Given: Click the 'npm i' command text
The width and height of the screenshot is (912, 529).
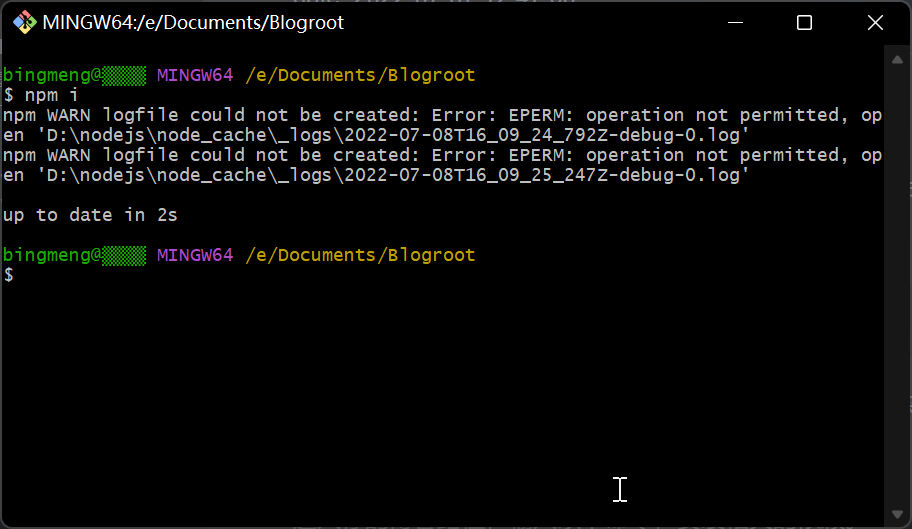Looking at the screenshot, I should point(51,95).
